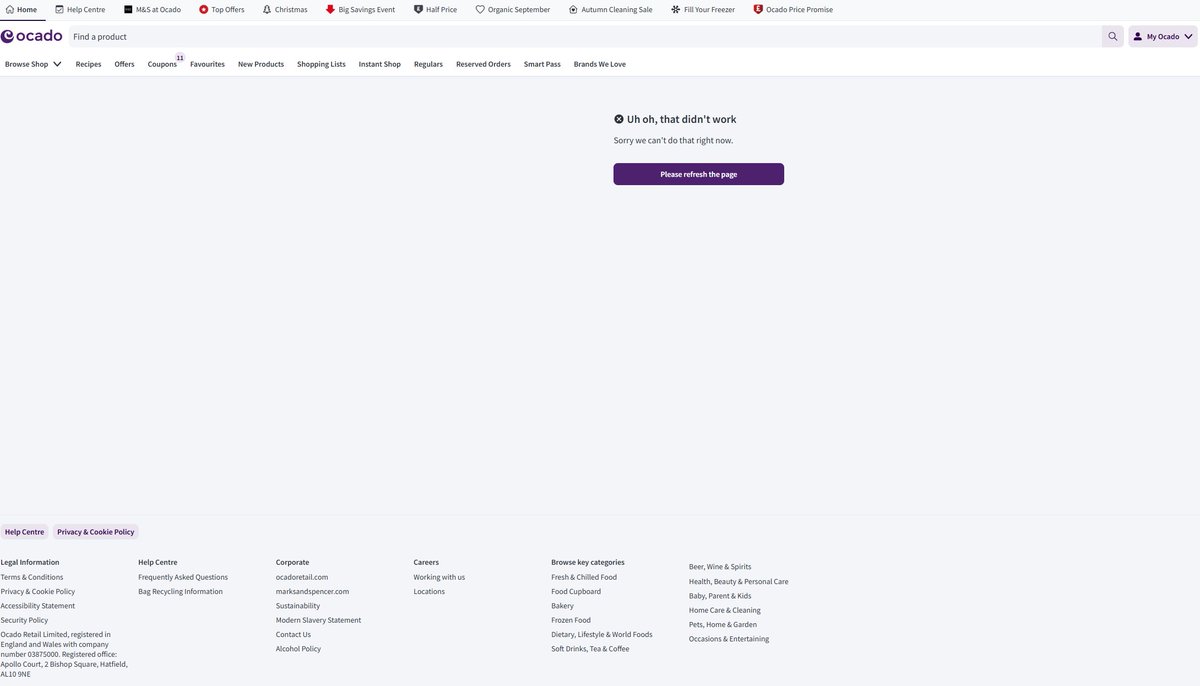The image size is (1200, 686).
Task: Open Recipes in the navigation bar
Action: [x=88, y=64]
